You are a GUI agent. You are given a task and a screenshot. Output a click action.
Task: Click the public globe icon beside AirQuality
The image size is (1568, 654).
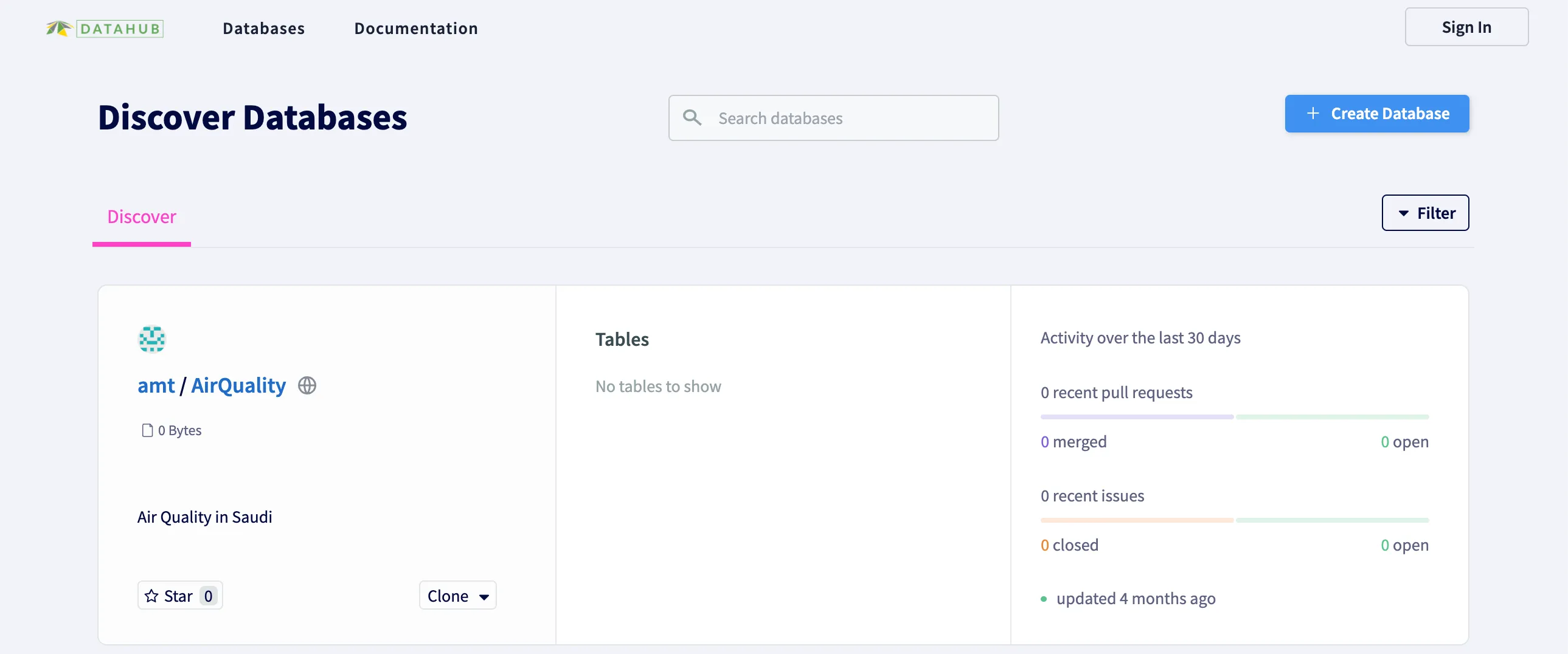coord(307,385)
